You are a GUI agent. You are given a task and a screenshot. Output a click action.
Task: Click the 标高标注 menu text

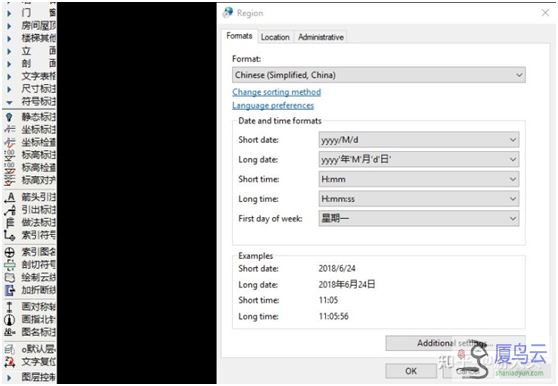click(x=39, y=155)
